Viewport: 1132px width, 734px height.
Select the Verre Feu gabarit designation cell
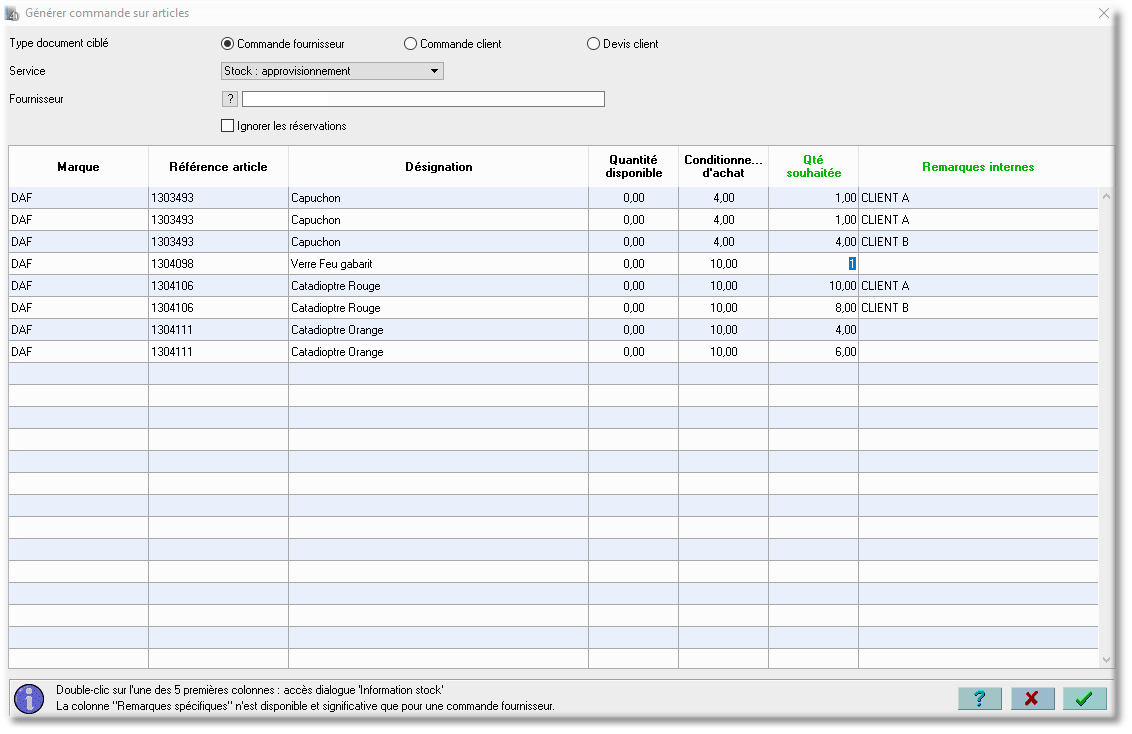click(438, 264)
